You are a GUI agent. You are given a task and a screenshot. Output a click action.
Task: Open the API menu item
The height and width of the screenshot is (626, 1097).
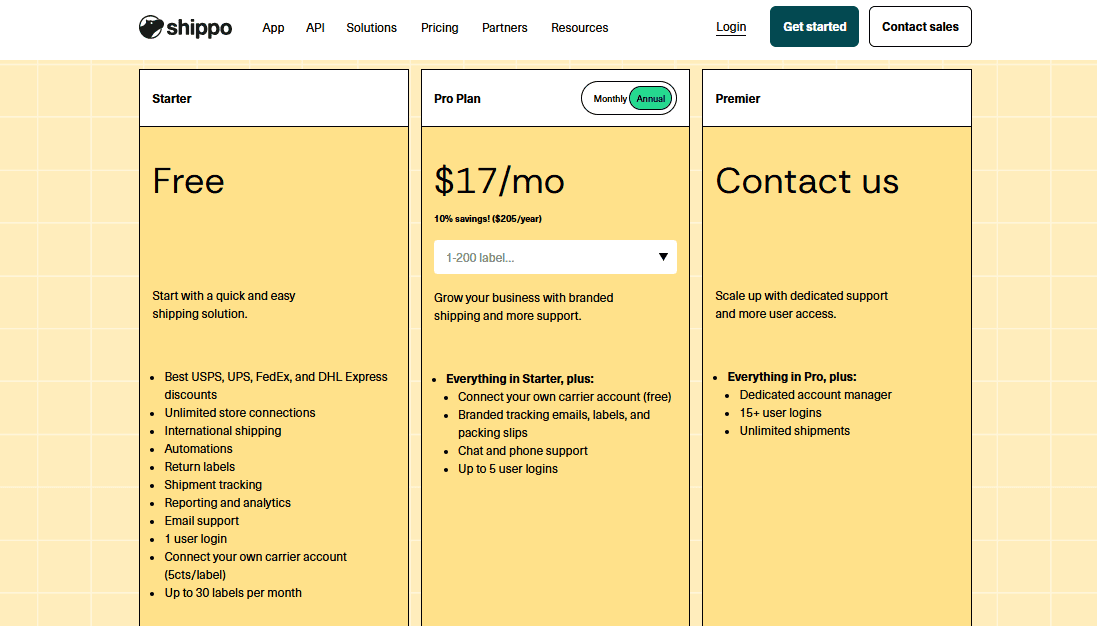[x=315, y=28]
